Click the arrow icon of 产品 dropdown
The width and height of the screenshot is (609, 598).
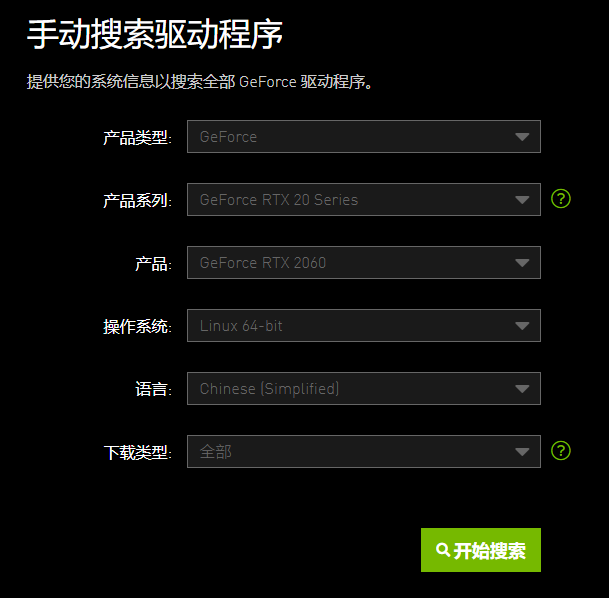pos(522,263)
